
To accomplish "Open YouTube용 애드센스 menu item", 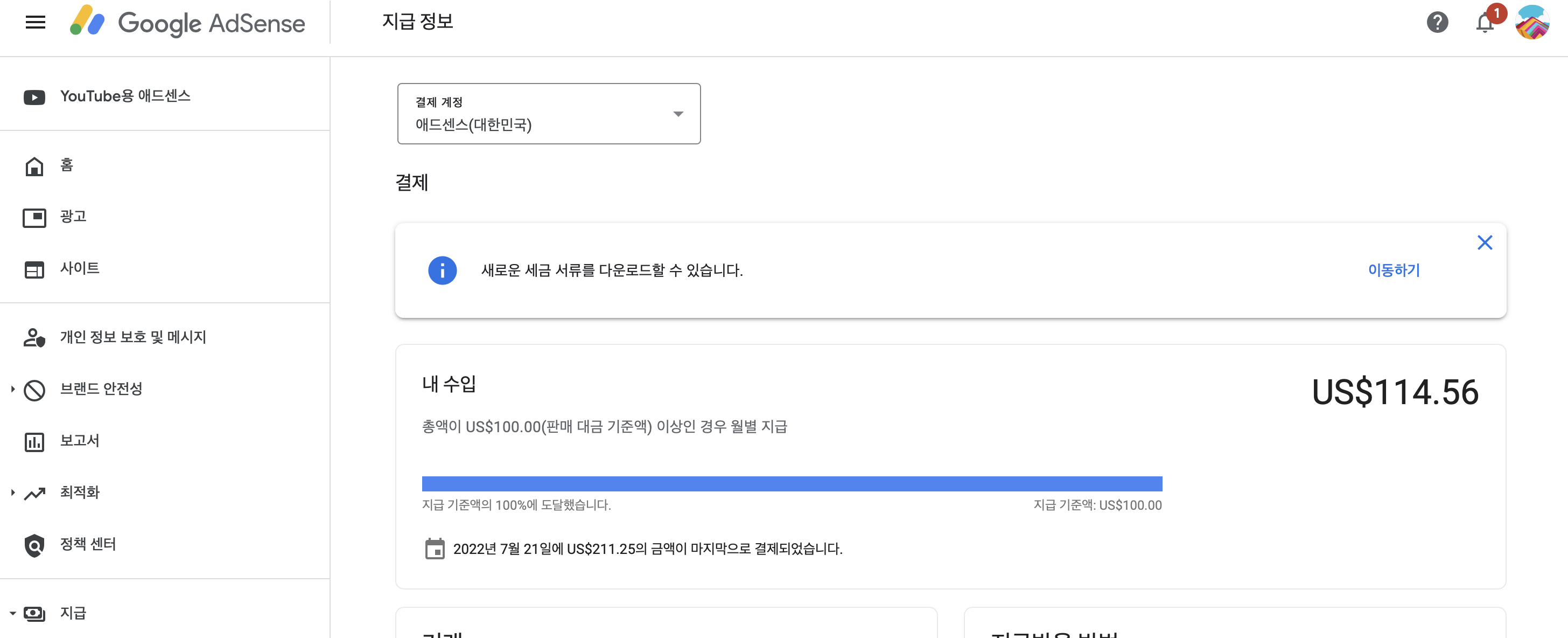I will pyautogui.click(x=125, y=96).
